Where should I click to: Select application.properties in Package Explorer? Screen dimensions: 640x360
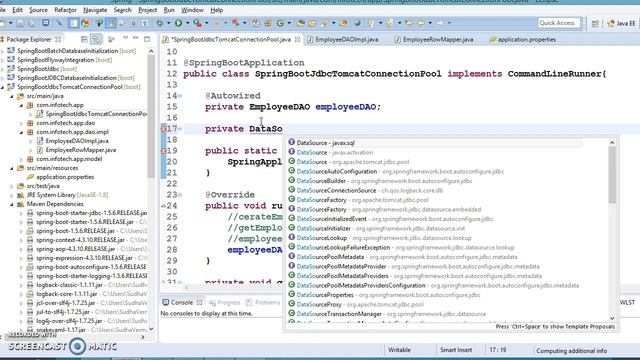coord(65,177)
